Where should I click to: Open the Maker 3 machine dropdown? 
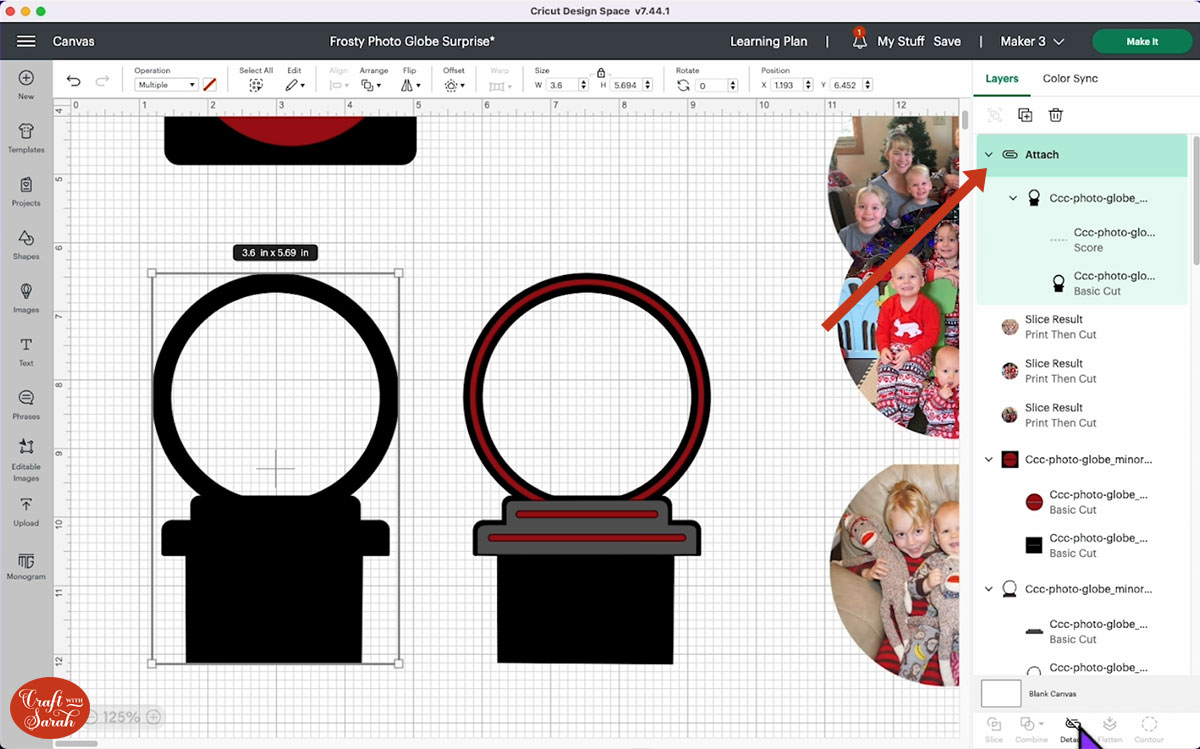click(x=1032, y=41)
